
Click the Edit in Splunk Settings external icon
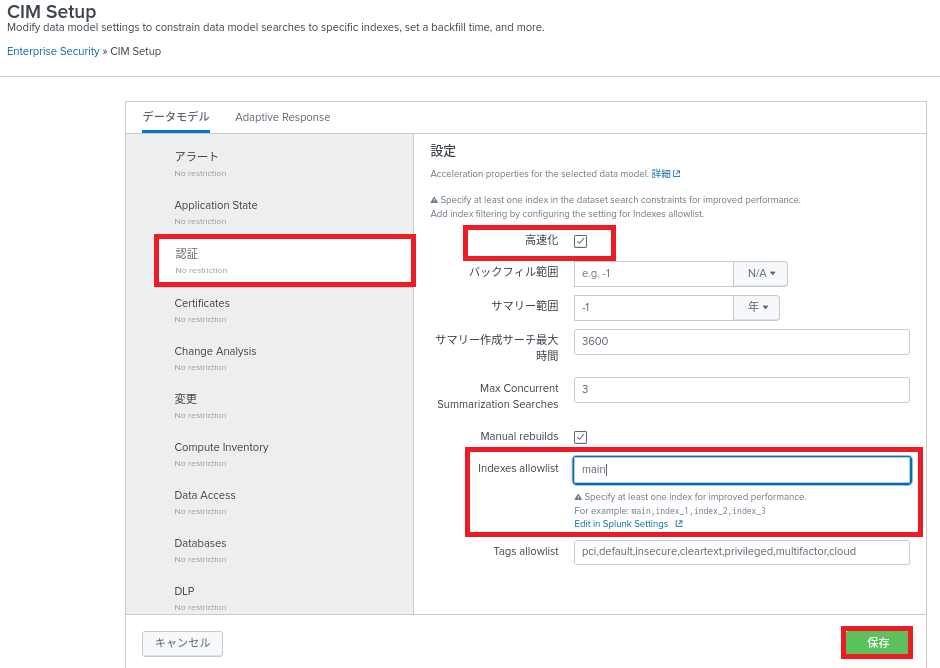(x=679, y=524)
